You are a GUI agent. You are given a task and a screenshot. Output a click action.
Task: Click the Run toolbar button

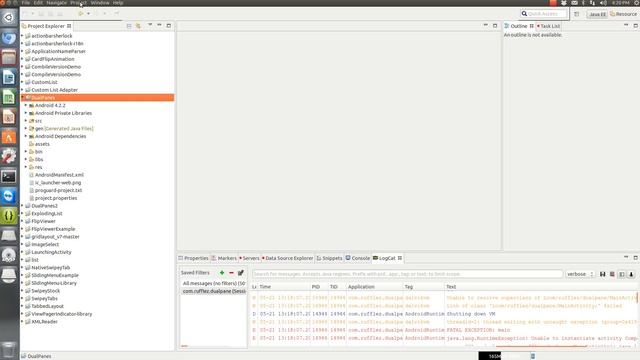pos(81,13)
